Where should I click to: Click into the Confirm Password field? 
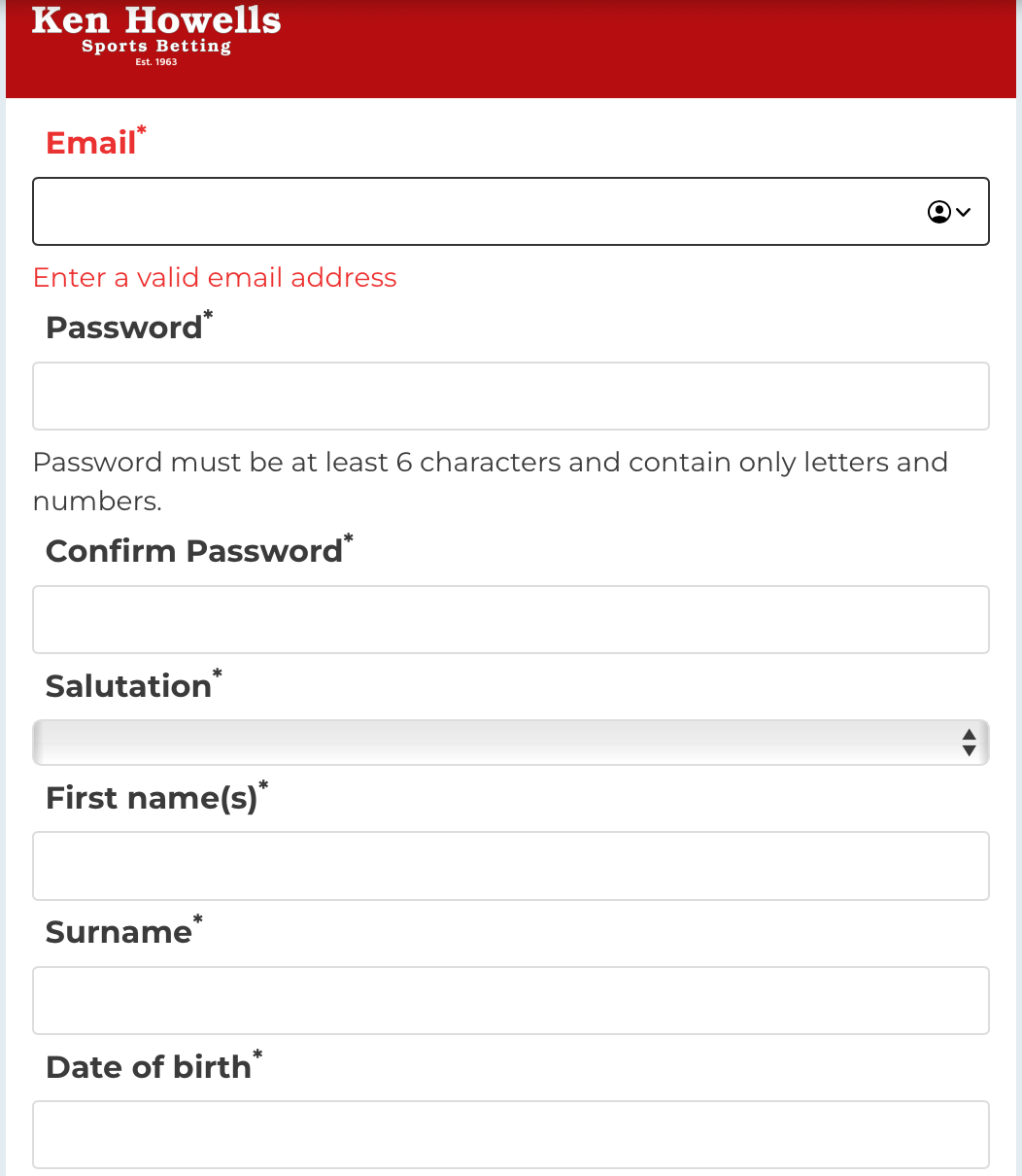coord(511,619)
